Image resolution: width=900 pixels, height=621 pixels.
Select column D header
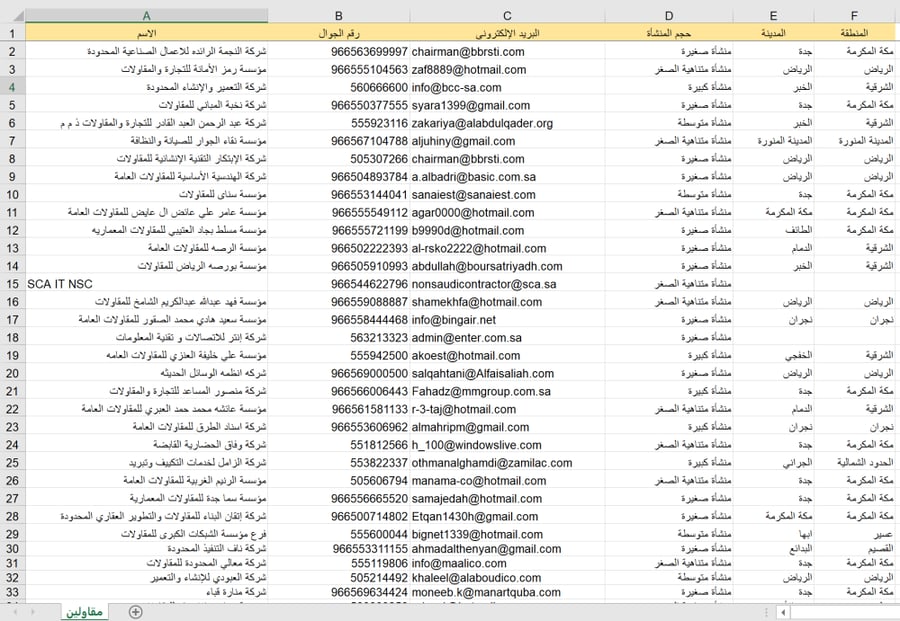point(669,16)
